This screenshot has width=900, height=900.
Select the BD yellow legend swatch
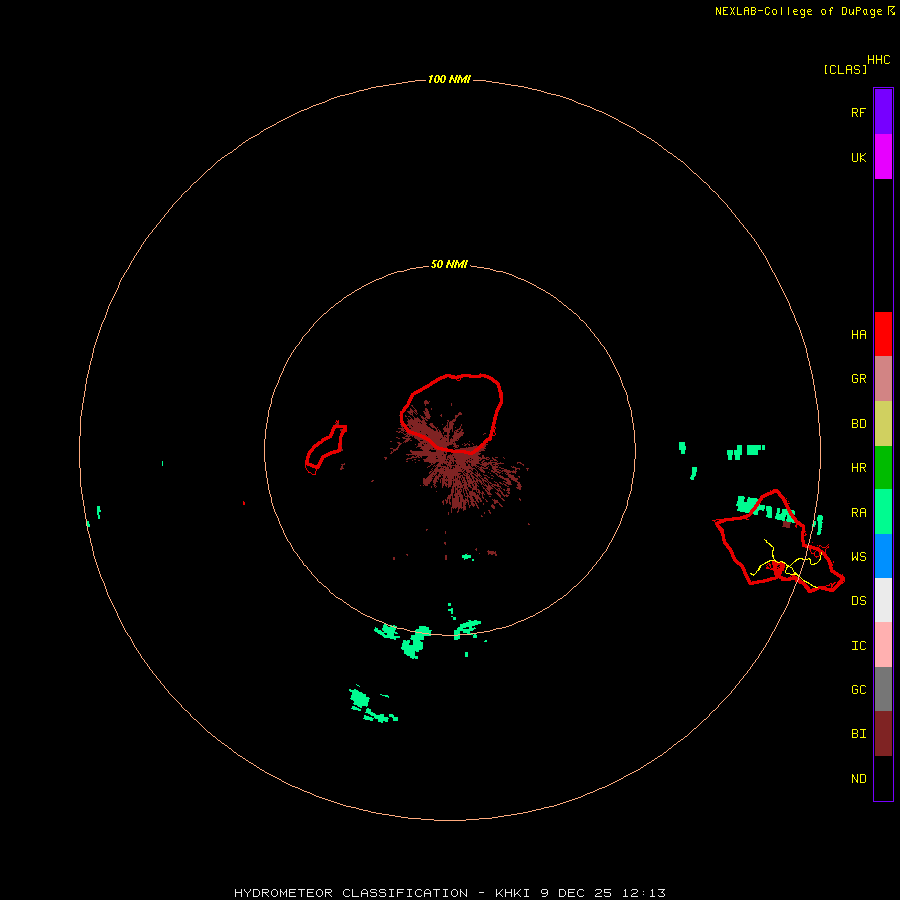click(x=883, y=424)
